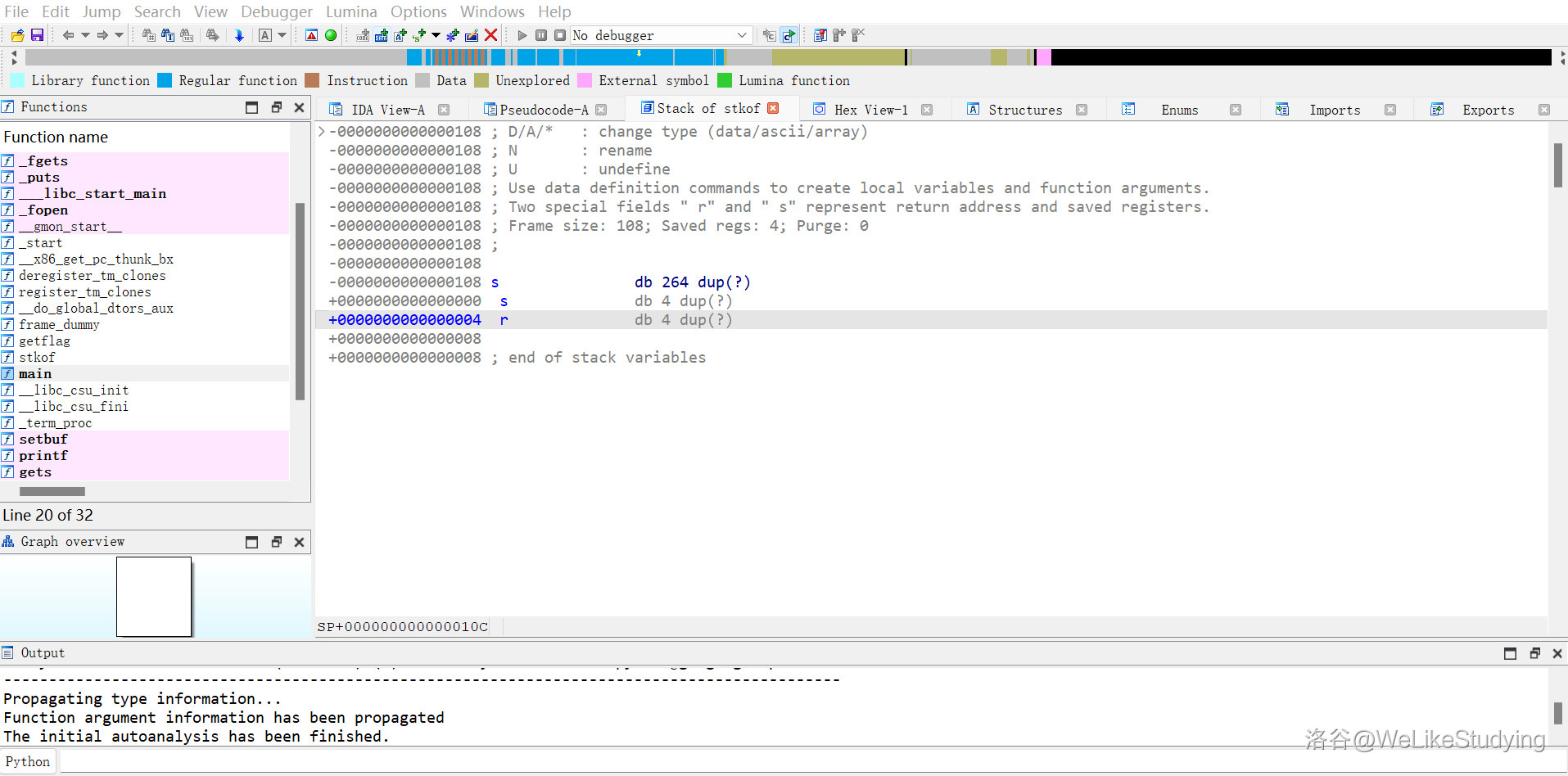The width and height of the screenshot is (1568, 776).
Task: Switch to the Pseudocode-A tab
Action: tap(543, 110)
